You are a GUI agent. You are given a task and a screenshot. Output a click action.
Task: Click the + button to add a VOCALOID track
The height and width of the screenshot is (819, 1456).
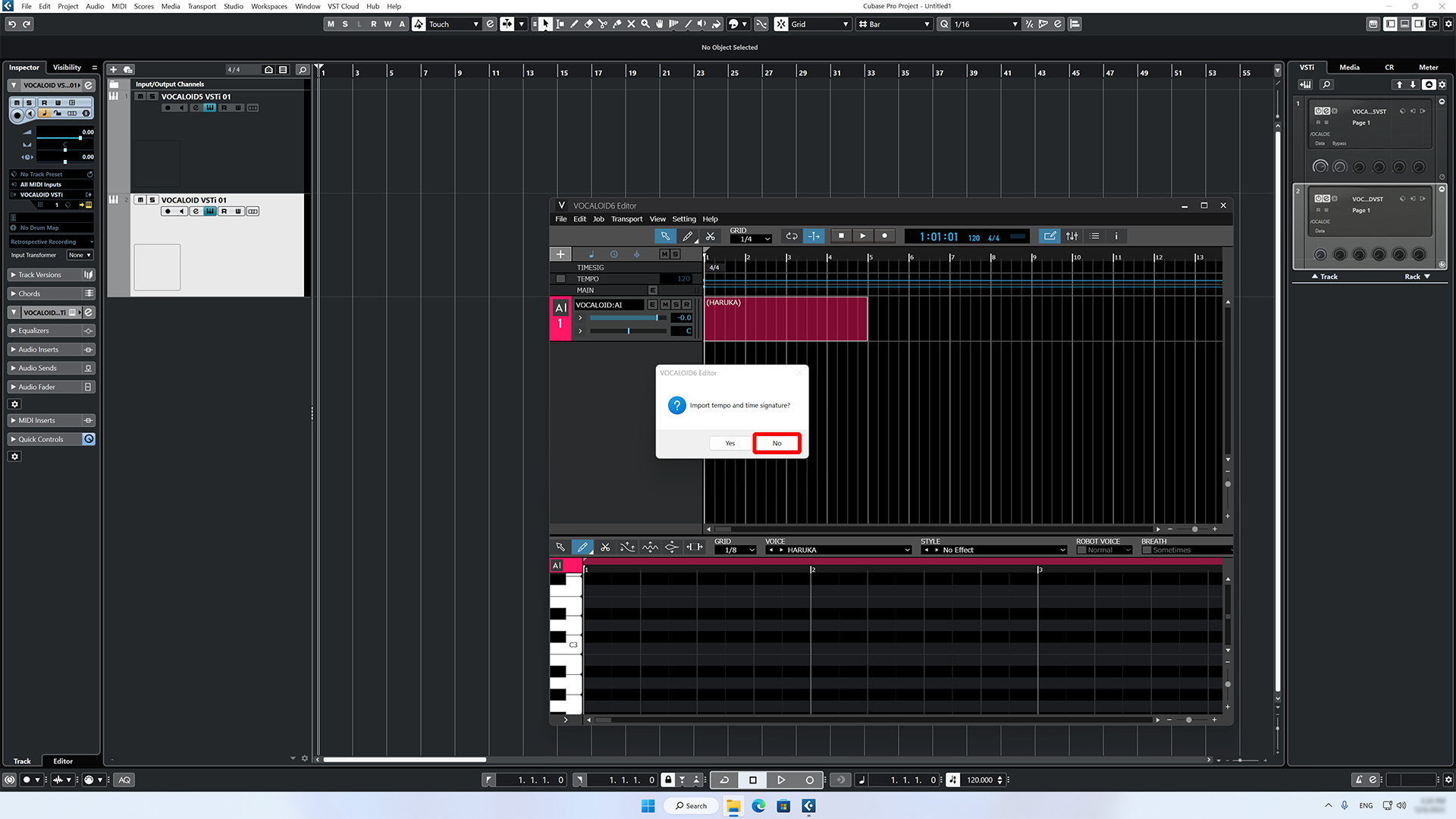pos(560,254)
